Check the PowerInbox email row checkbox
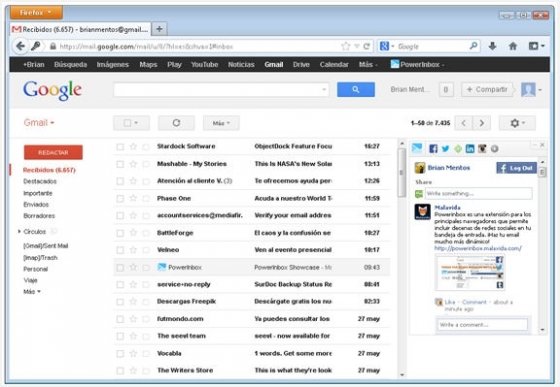Screen dimensions: 560x387 120,267
